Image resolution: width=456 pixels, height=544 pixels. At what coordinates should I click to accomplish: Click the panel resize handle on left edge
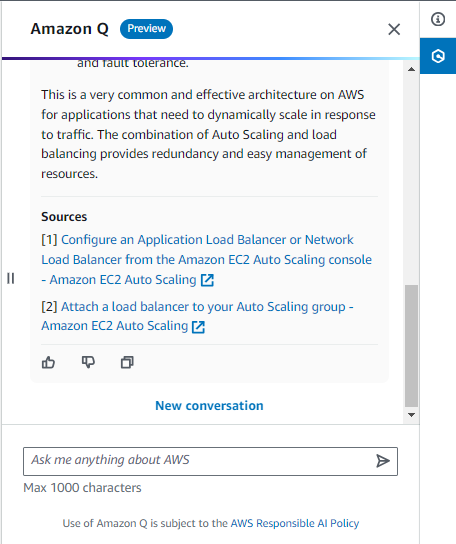(11, 278)
